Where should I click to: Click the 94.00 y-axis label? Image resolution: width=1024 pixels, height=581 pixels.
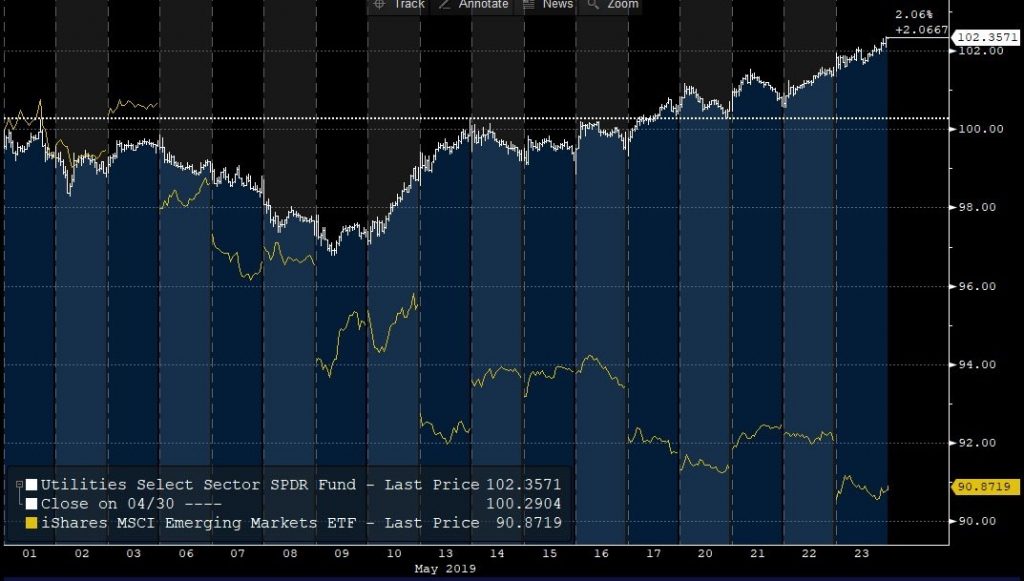click(977, 365)
